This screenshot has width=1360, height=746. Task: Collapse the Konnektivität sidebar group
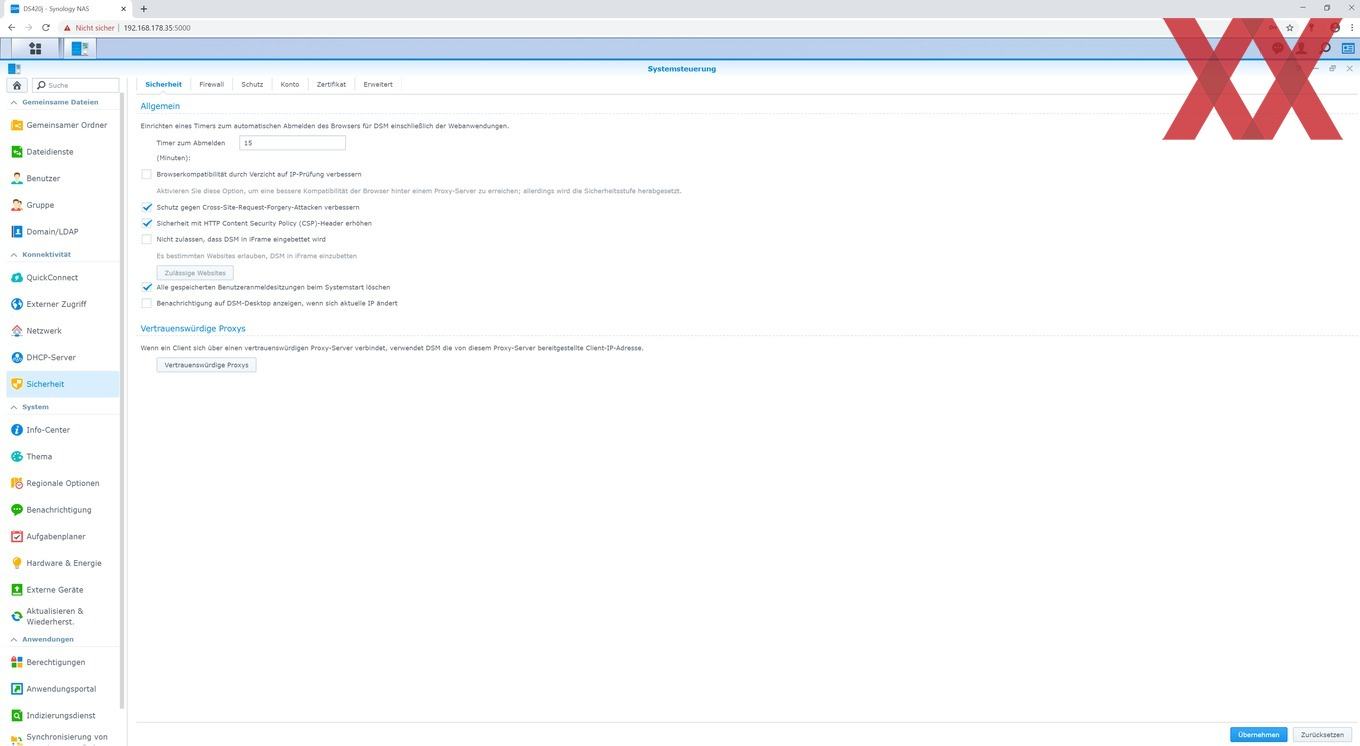click(x=13, y=255)
